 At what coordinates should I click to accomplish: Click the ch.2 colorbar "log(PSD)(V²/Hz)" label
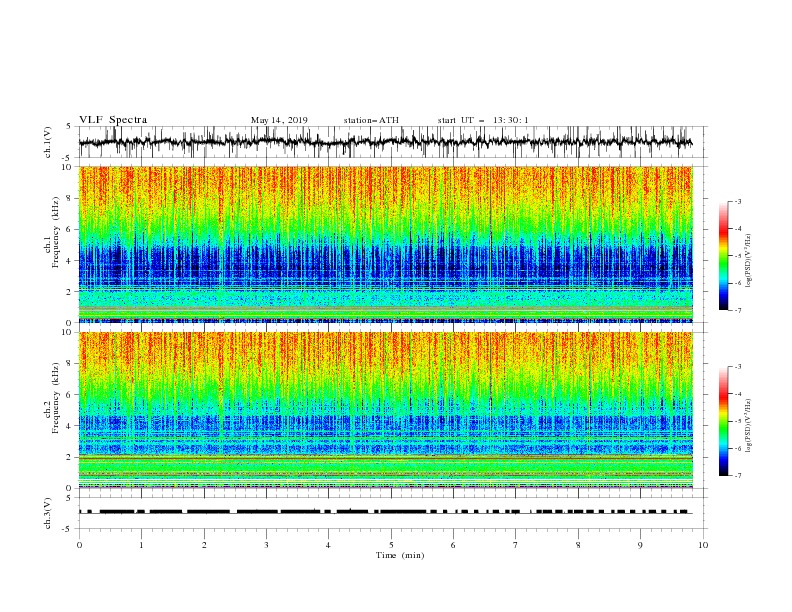click(x=749, y=426)
